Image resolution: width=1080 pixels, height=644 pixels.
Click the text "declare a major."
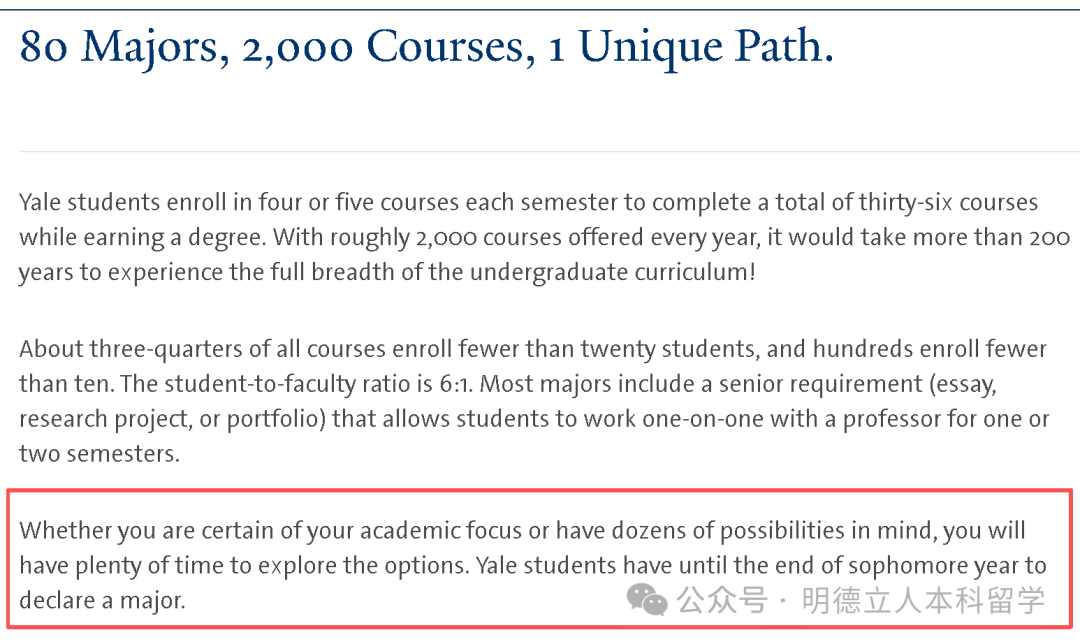pos(102,600)
